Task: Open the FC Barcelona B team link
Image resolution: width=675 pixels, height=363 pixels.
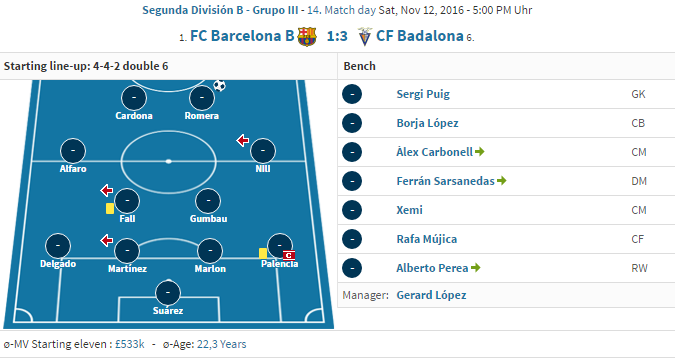Action: pyautogui.click(x=242, y=36)
